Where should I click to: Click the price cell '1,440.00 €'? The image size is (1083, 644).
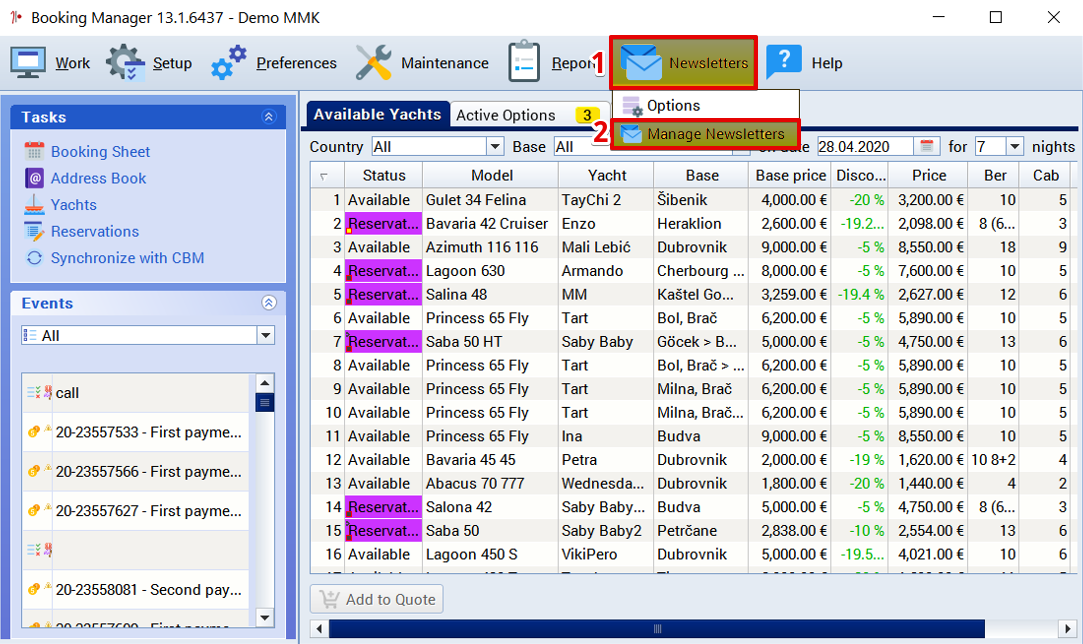(928, 484)
